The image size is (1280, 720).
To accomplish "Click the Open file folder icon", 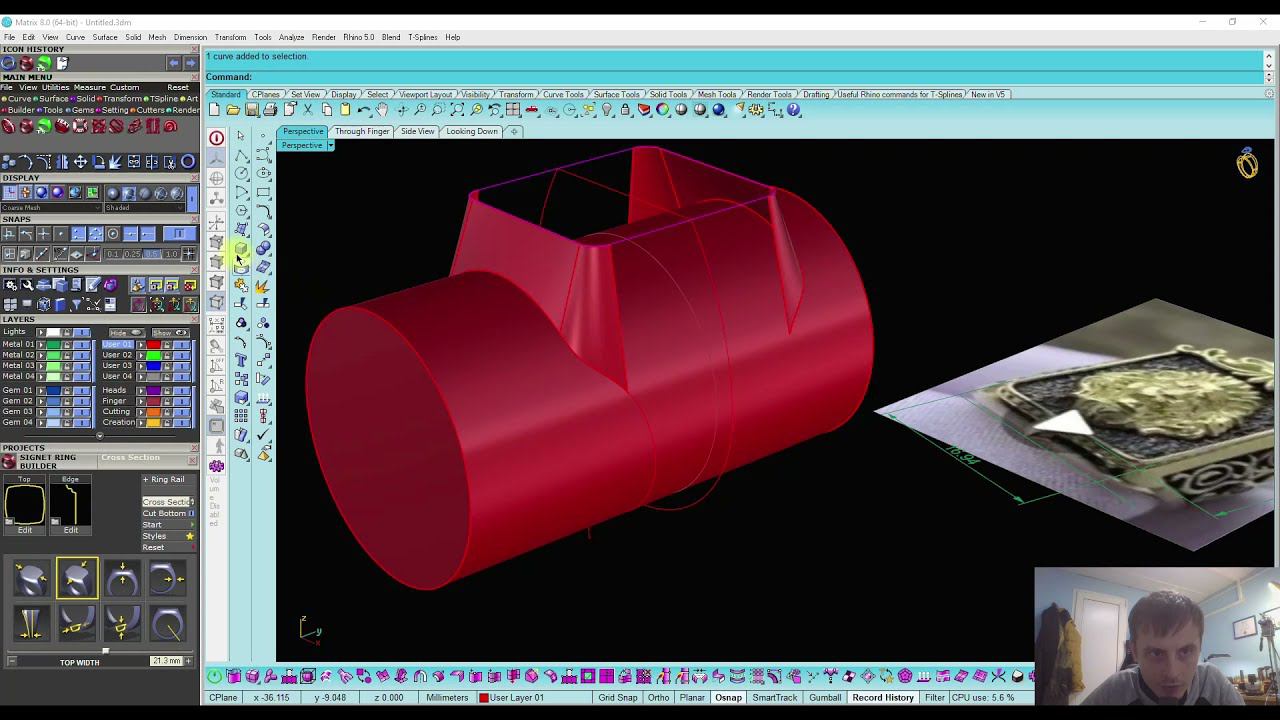I will 233,110.
